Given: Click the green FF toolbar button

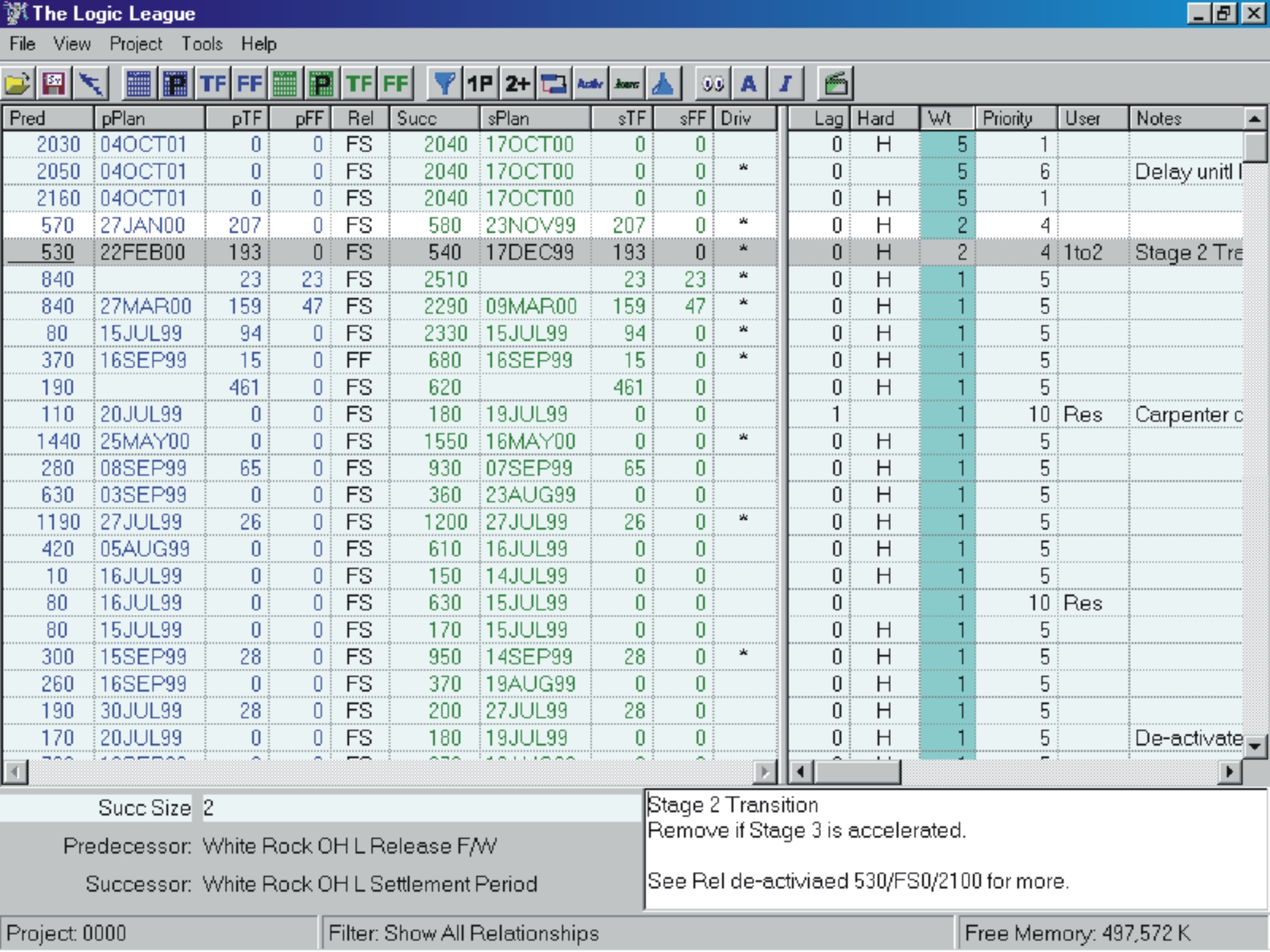Looking at the screenshot, I should point(396,83).
